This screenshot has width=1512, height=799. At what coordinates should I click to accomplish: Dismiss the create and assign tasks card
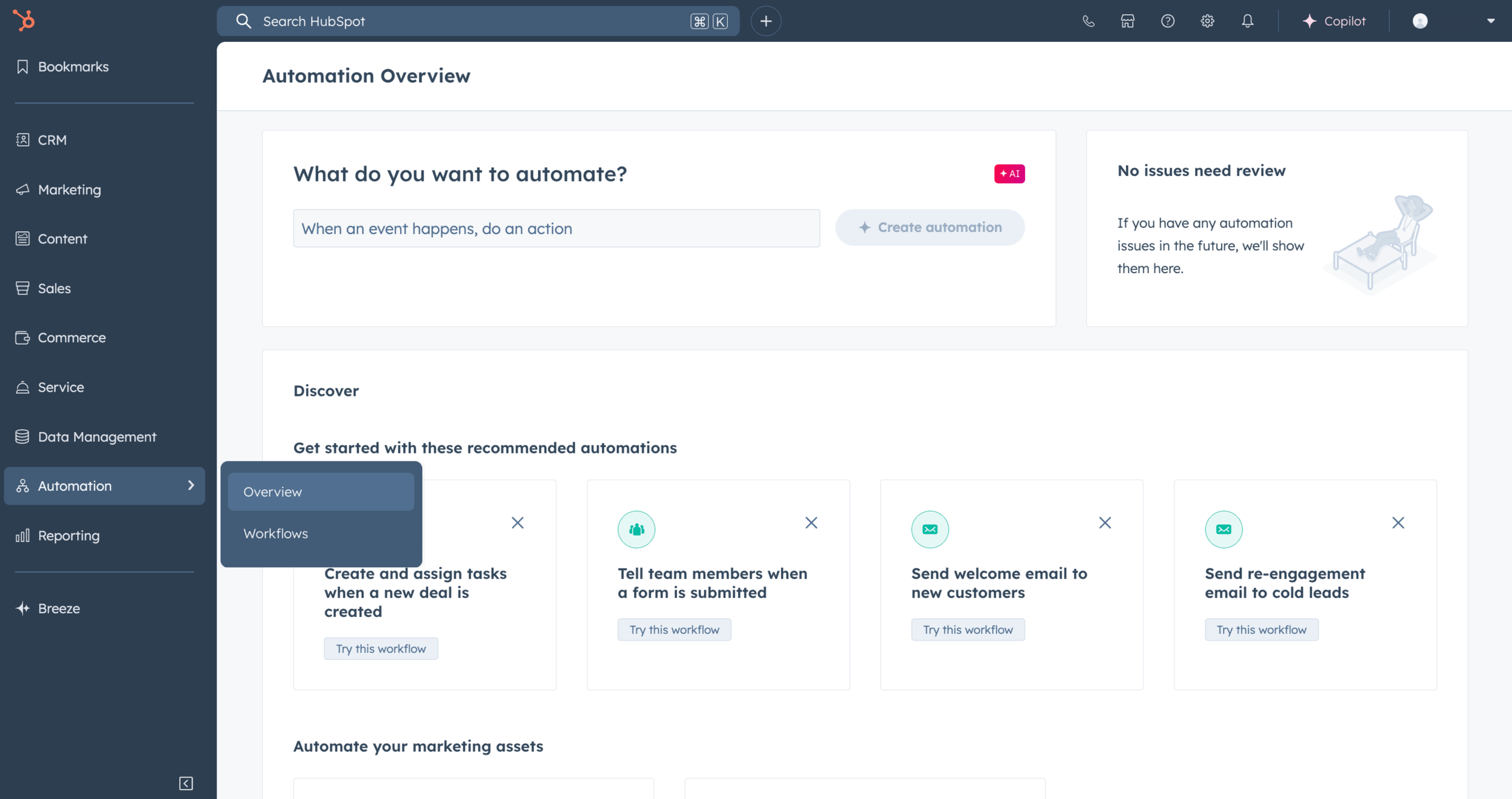pos(517,523)
